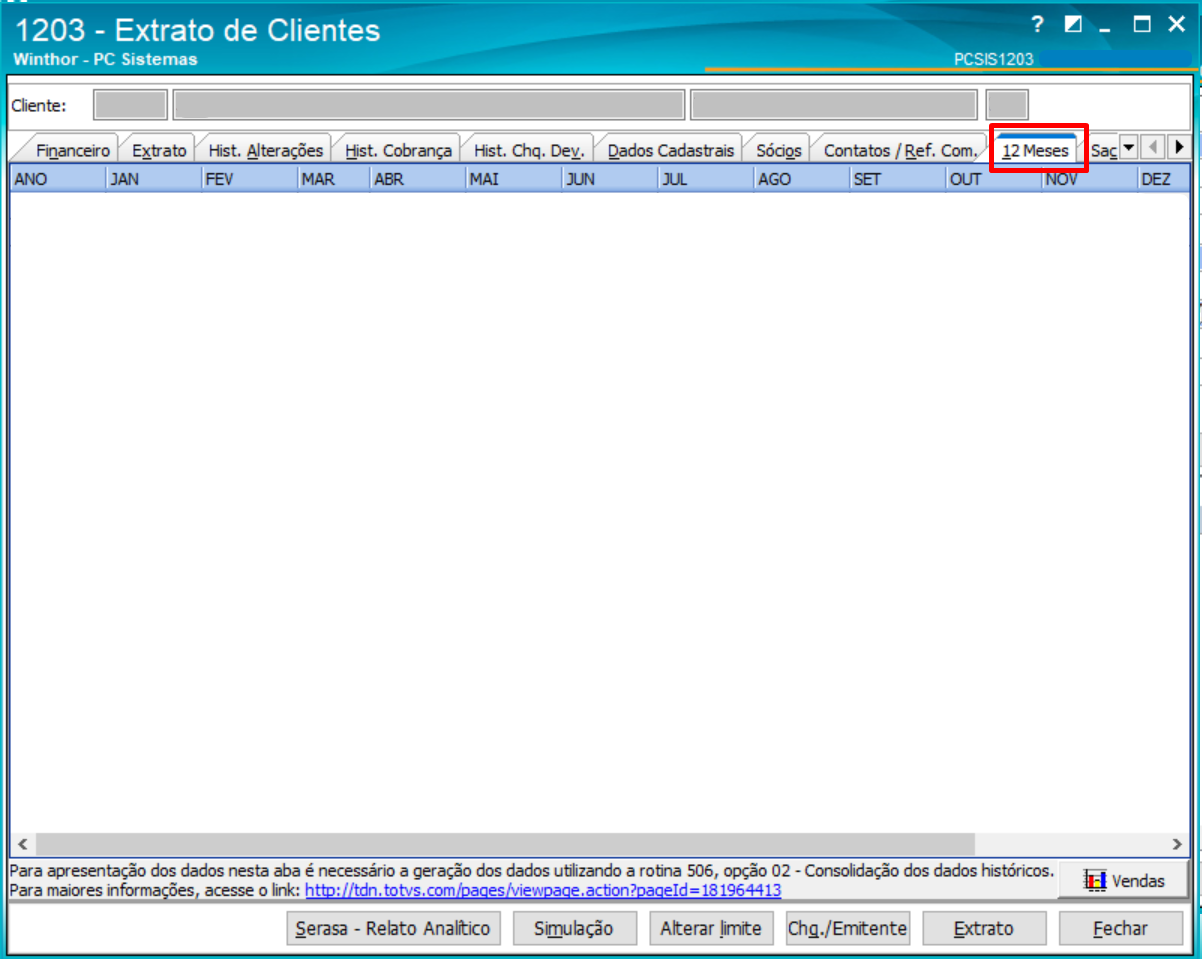Click the third Cliente field
Viewport: 1202px width, 959px height.
(833, 105)
